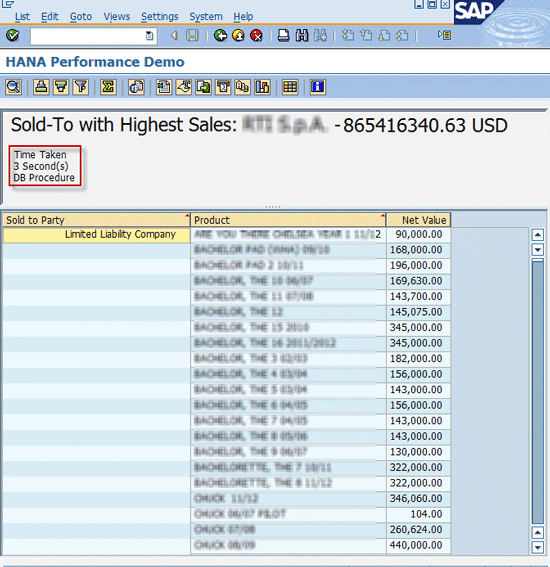Click the scroll-up arrow beside the 90,000.00 row
The image size is (550, 567).
(538, 235)
